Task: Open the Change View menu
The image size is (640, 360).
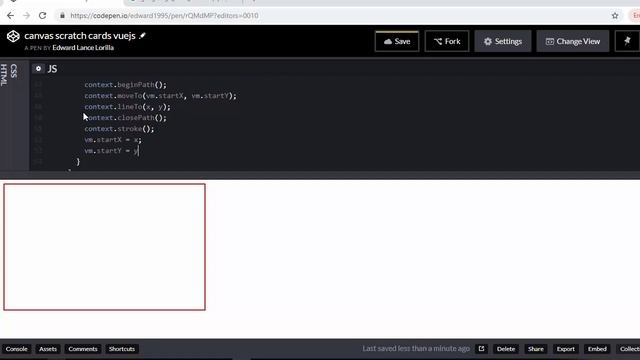Action: click(573, 41)
